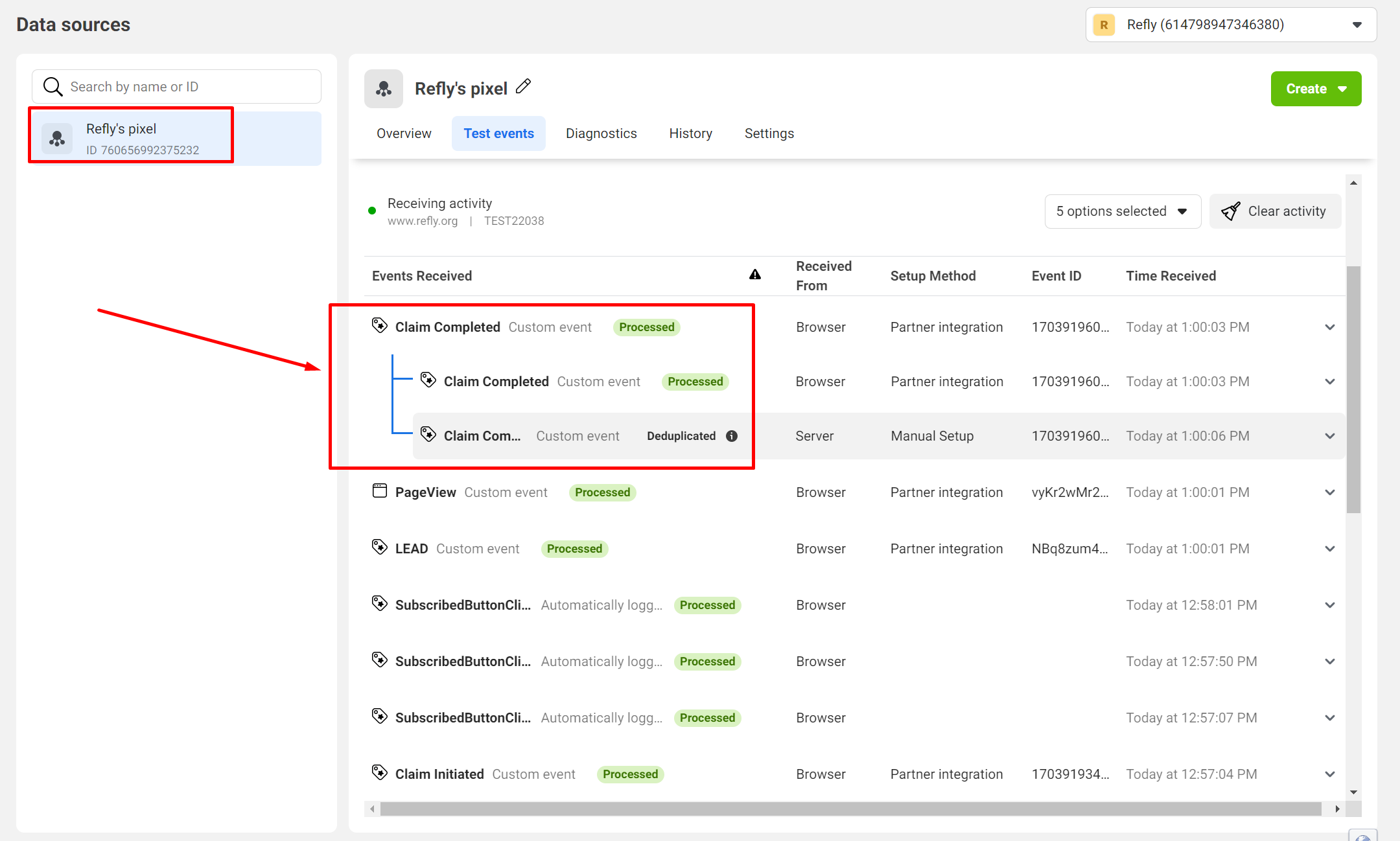This screenshot has height=841, width=1400.
Task: Click tag icon of SubscribedButtonClick at 12:57:07 PM
Action: (x=380, y=716)
